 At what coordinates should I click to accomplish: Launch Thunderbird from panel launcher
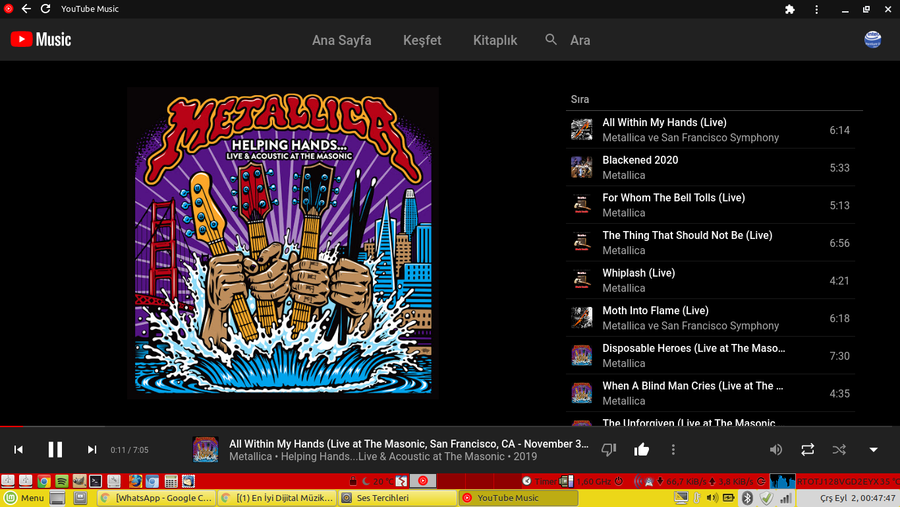pyautogui.click(x=188, y=481)
